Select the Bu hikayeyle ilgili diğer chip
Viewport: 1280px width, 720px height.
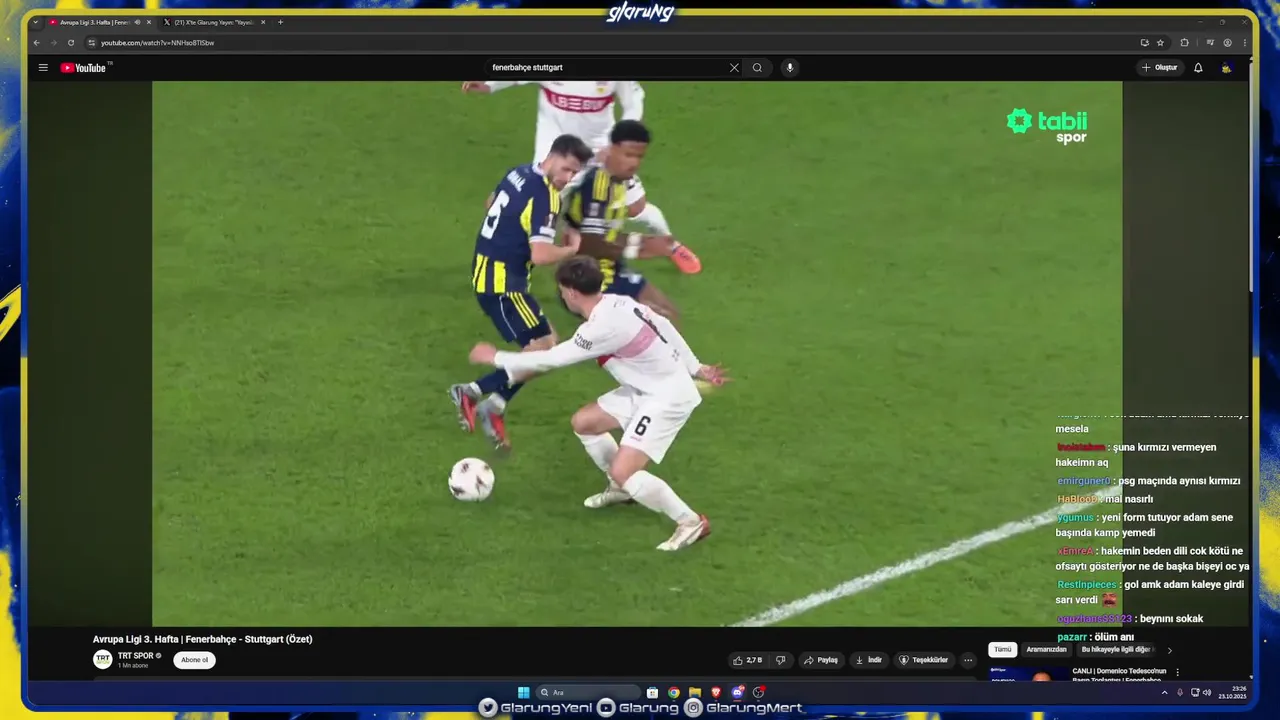tap(1116, 650)
